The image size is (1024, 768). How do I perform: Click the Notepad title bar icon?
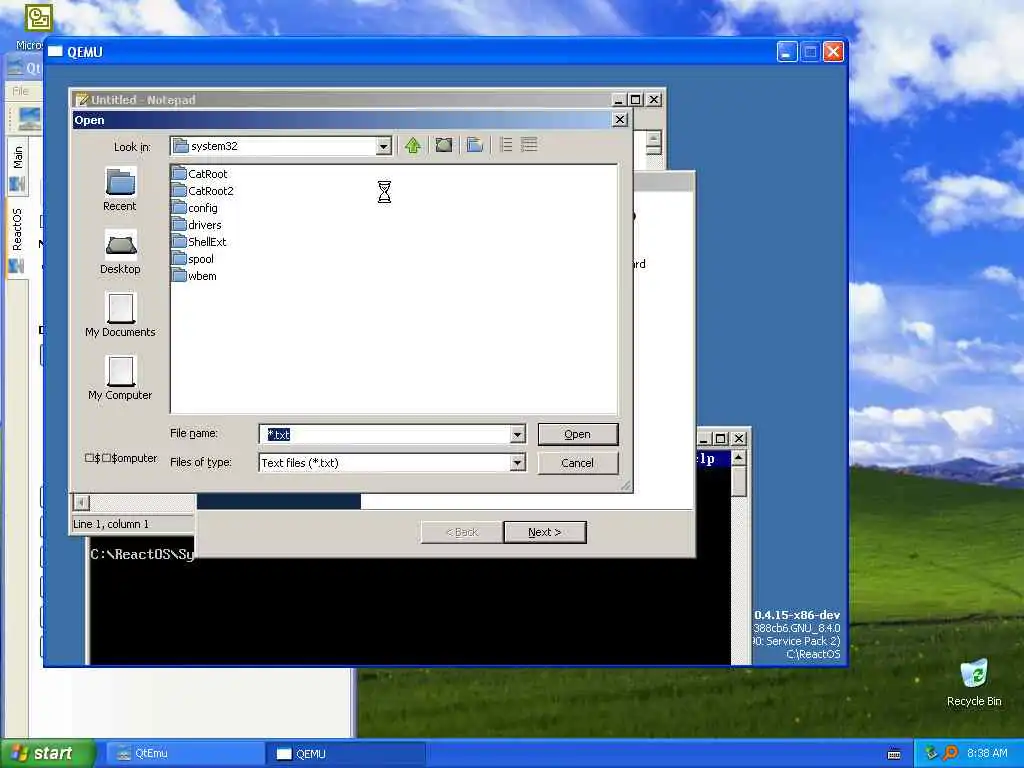coord(82,100)
